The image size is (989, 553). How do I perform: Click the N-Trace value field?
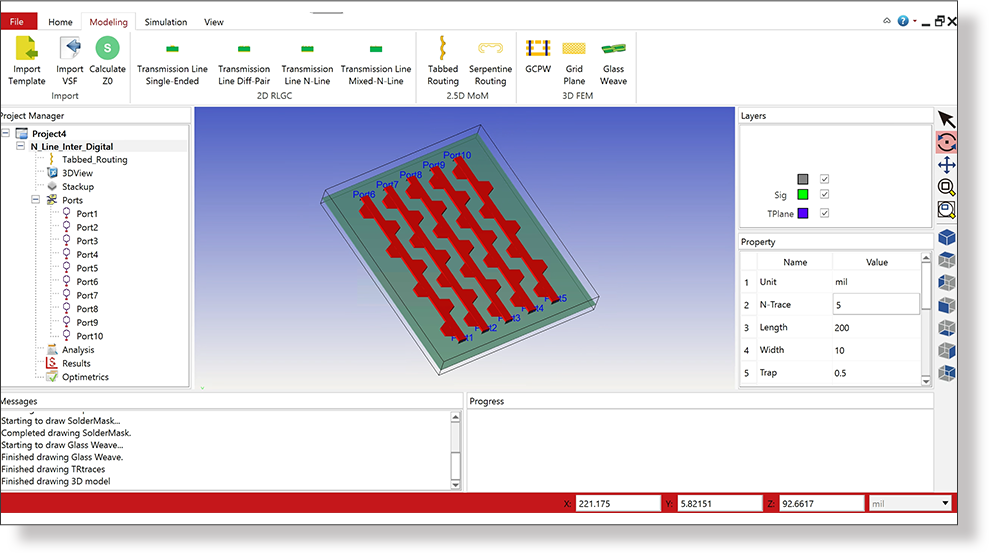click(x=874, y=305)
